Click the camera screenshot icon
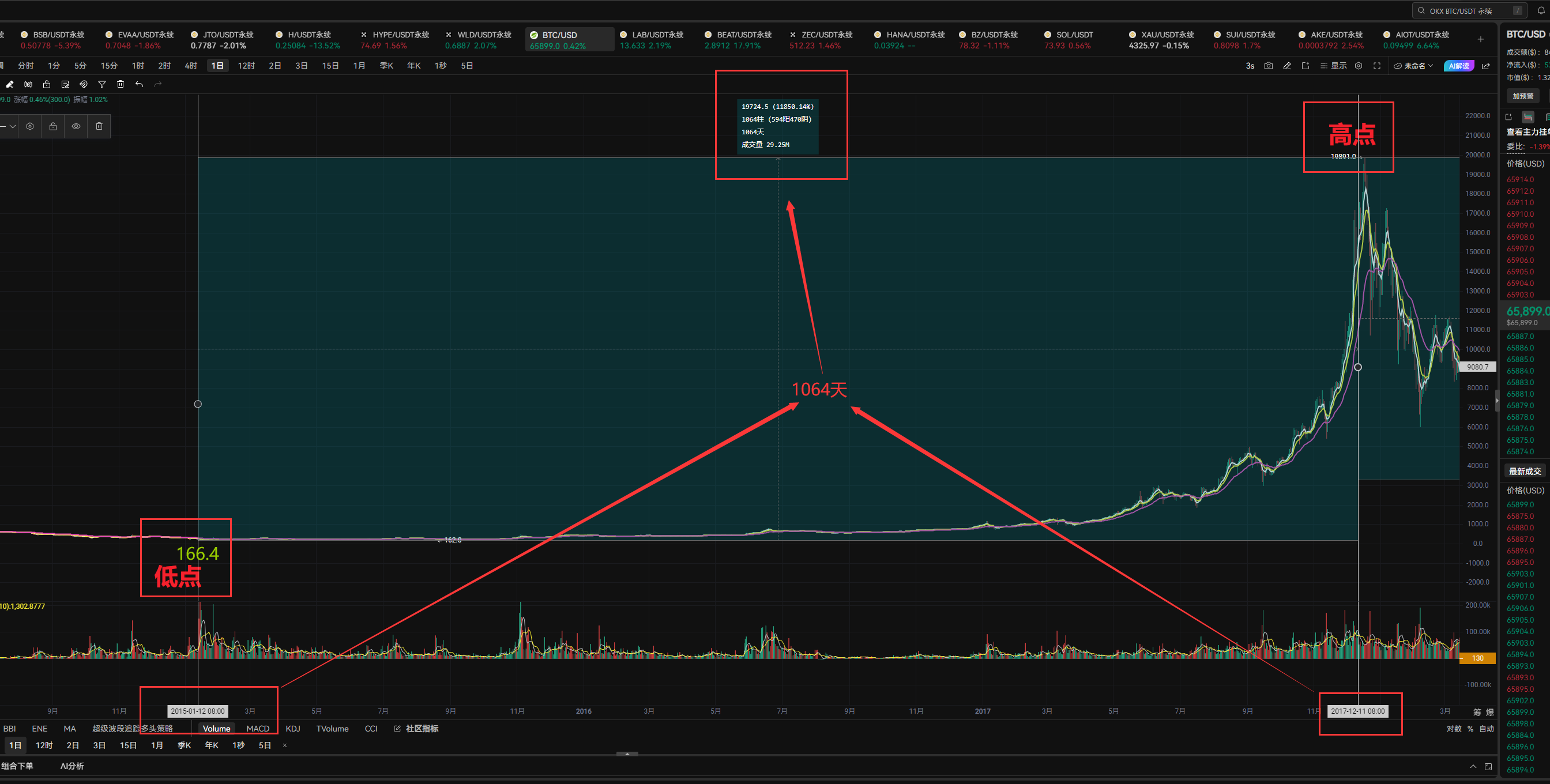Viewport: 1550px width, 784px height. [1269, 66]
